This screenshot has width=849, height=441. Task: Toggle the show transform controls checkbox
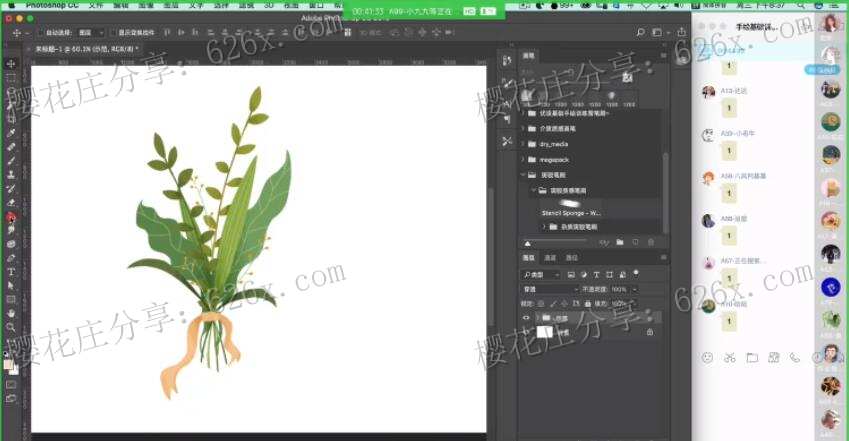[113, 33]
